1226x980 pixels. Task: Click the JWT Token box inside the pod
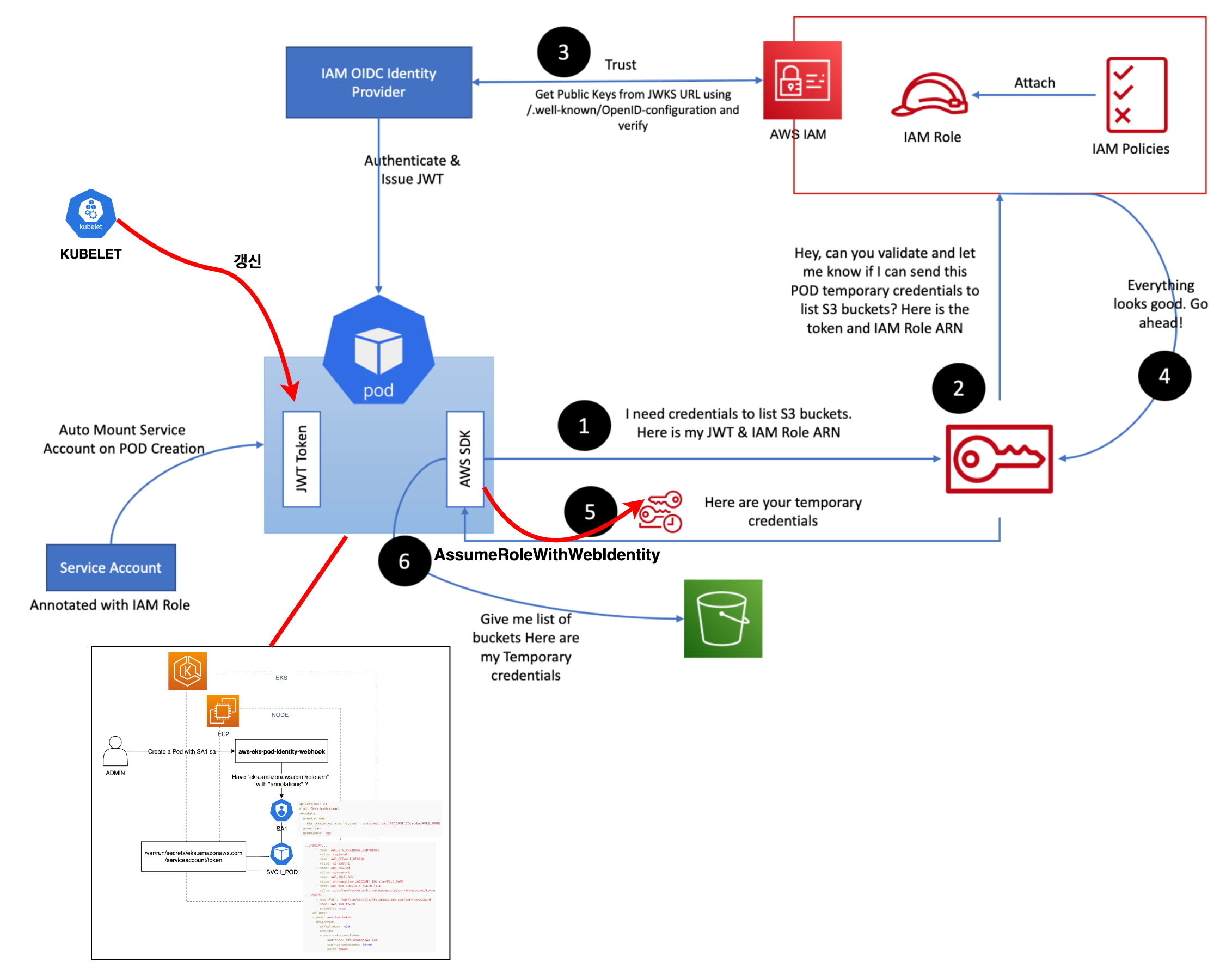302,458
